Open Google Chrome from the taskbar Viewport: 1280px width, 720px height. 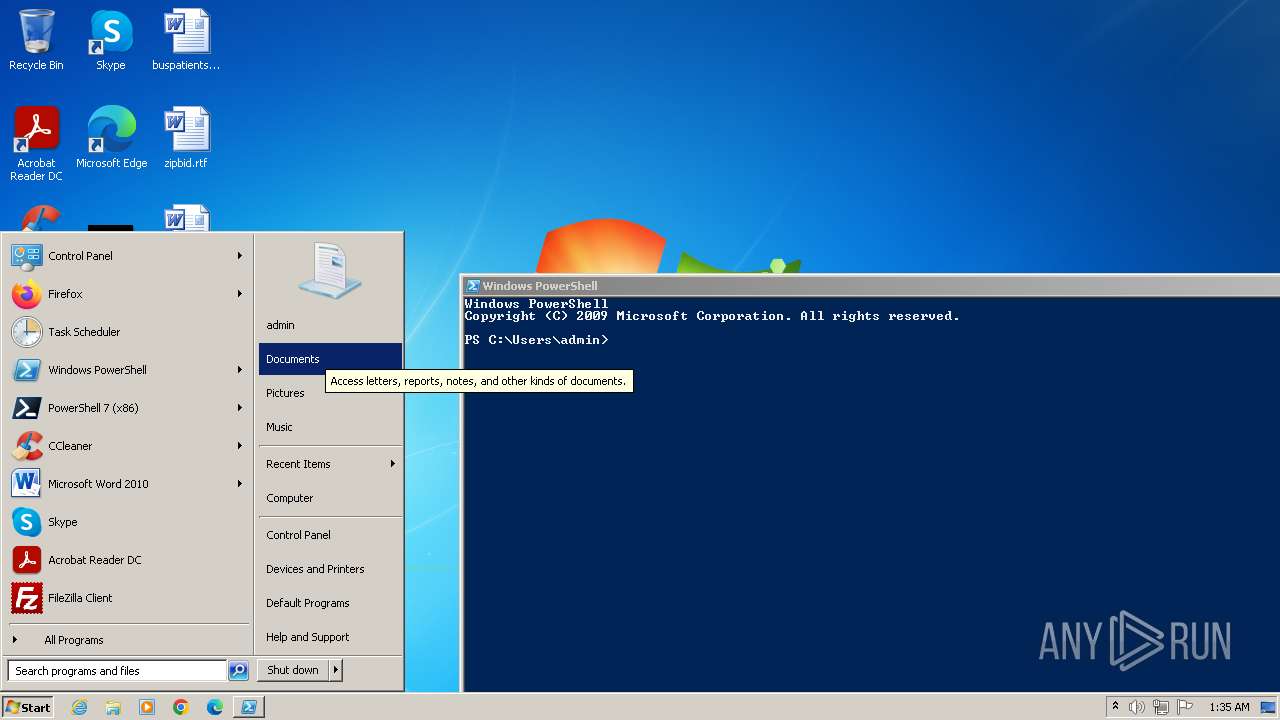pos(181,707)
